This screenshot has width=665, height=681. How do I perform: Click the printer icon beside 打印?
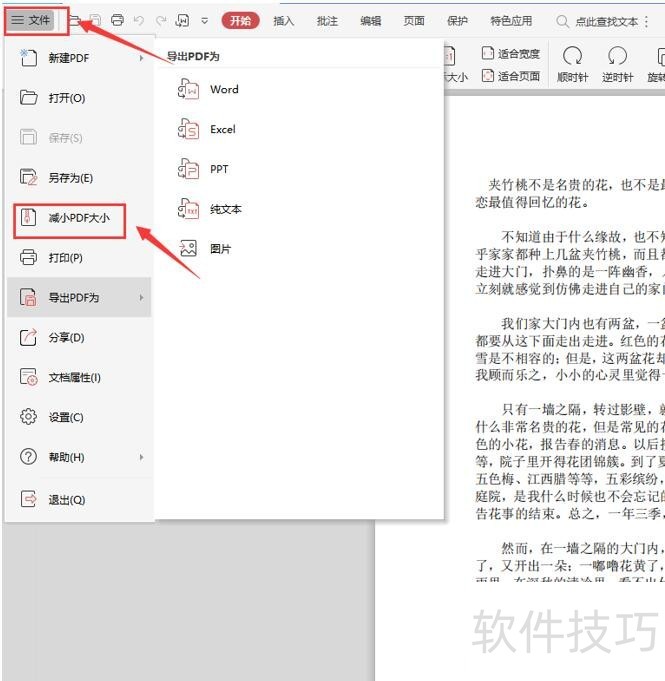tap(28, 257)
